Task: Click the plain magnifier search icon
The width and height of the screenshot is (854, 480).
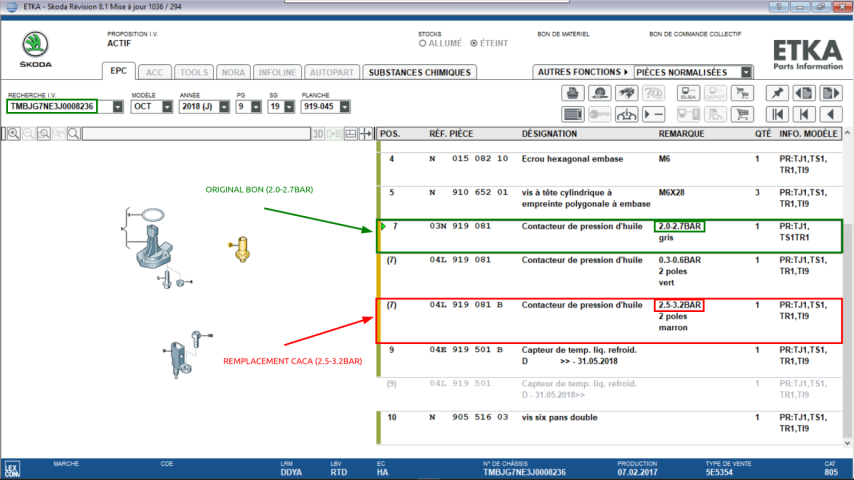Action: coord(74,133)
